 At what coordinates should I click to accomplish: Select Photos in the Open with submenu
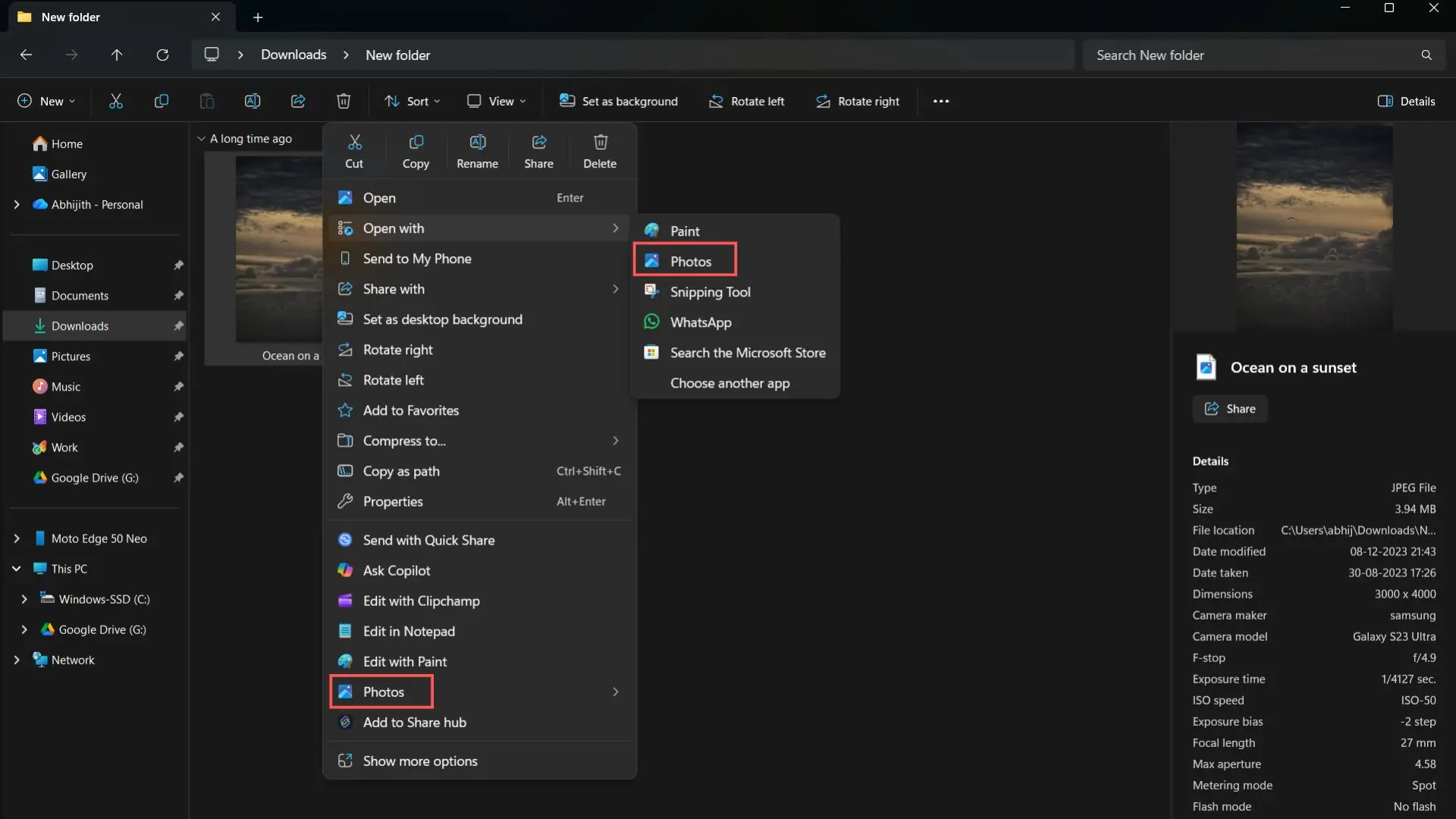[685, 260]
